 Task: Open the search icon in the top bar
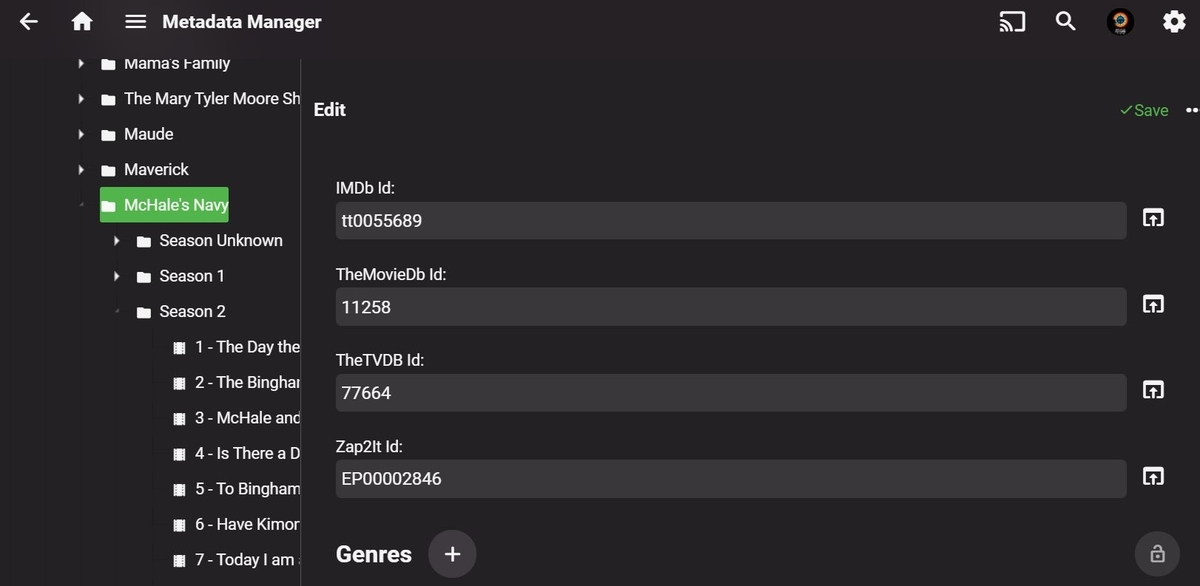click(1065, 20)
